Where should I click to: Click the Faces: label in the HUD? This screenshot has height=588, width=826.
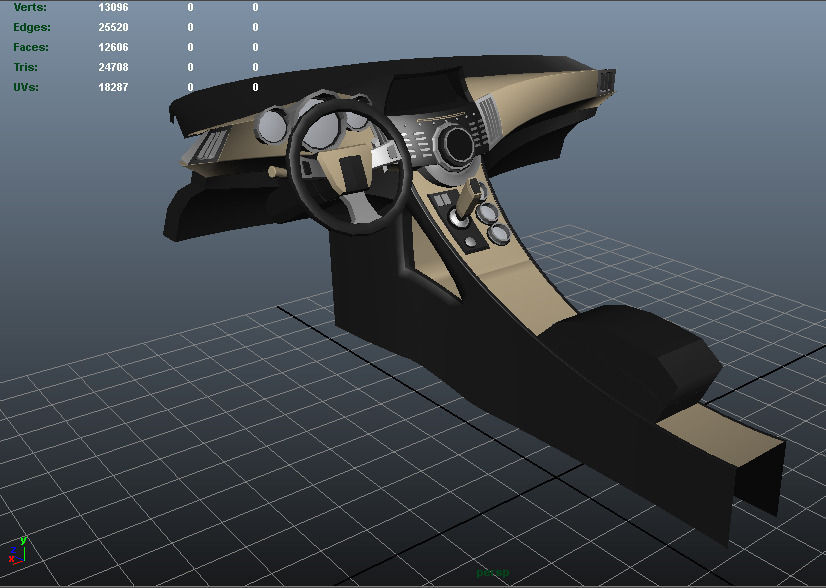coord(31,47)
